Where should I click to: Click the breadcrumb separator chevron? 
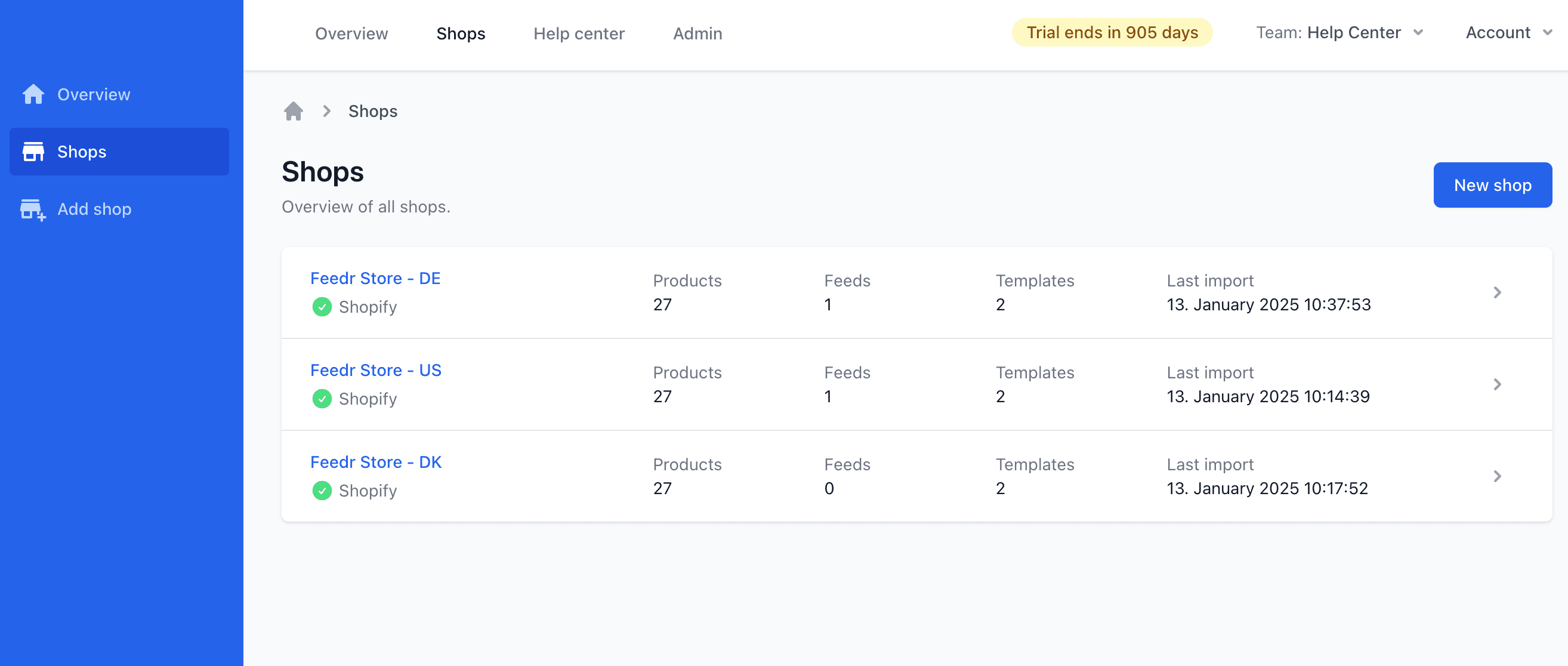pyautogui.click(x=327, y=112)
